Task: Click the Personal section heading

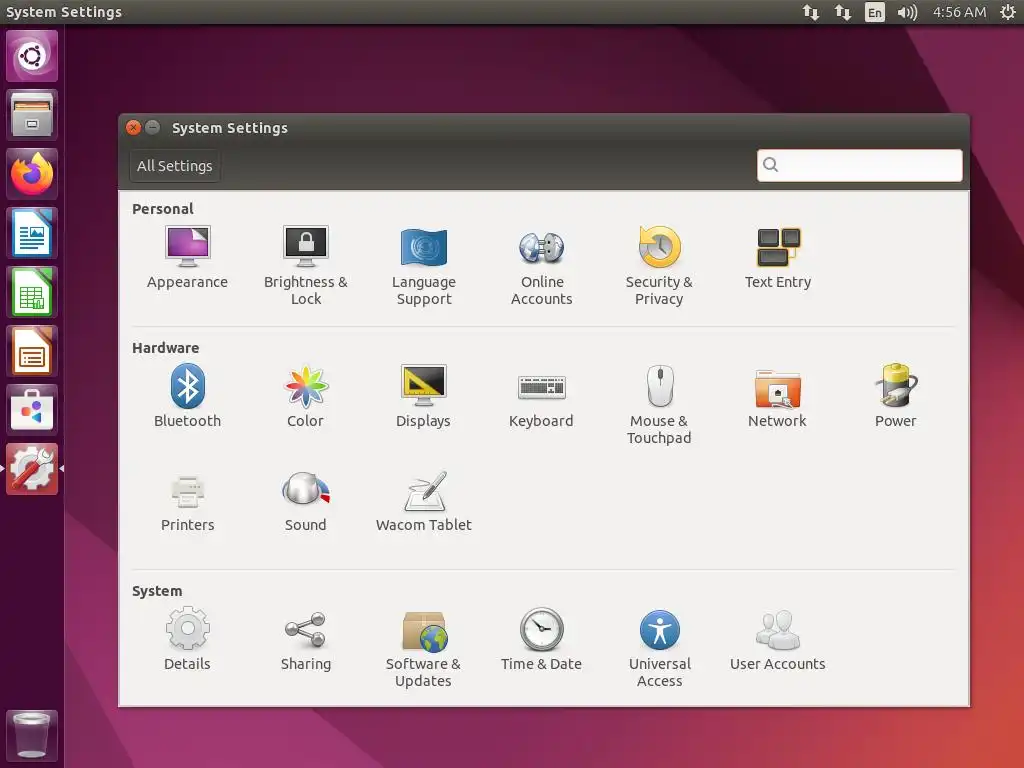Action: click(163, 209)
